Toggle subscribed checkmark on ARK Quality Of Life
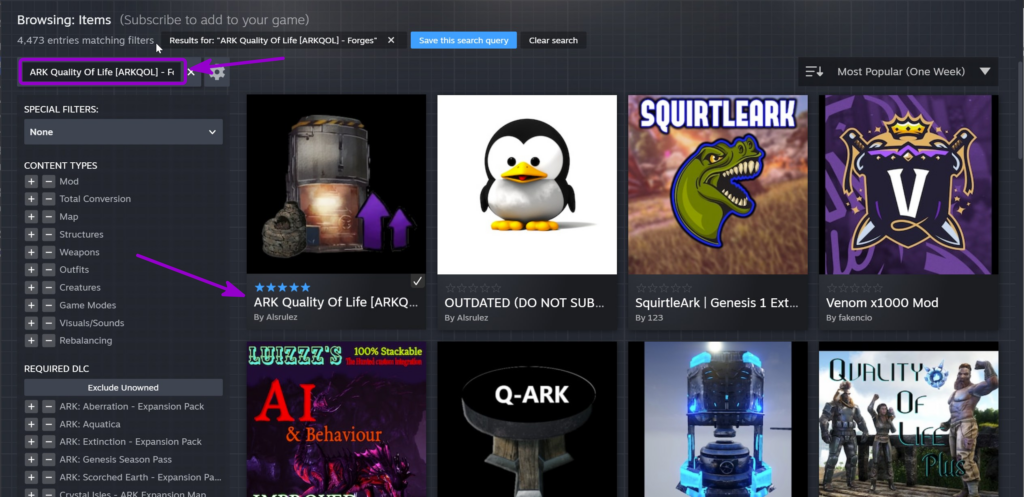 (x=417, y=281)
